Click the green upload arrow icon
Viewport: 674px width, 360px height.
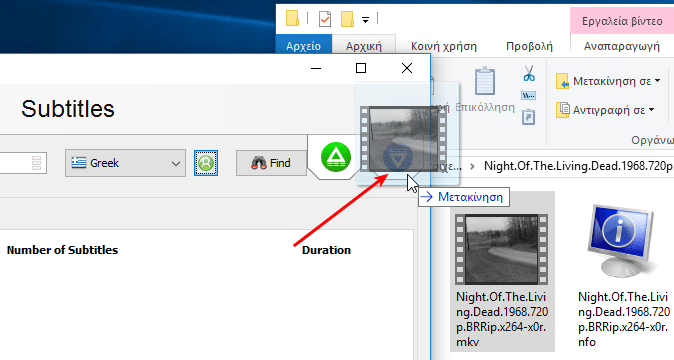click(336, 157)
